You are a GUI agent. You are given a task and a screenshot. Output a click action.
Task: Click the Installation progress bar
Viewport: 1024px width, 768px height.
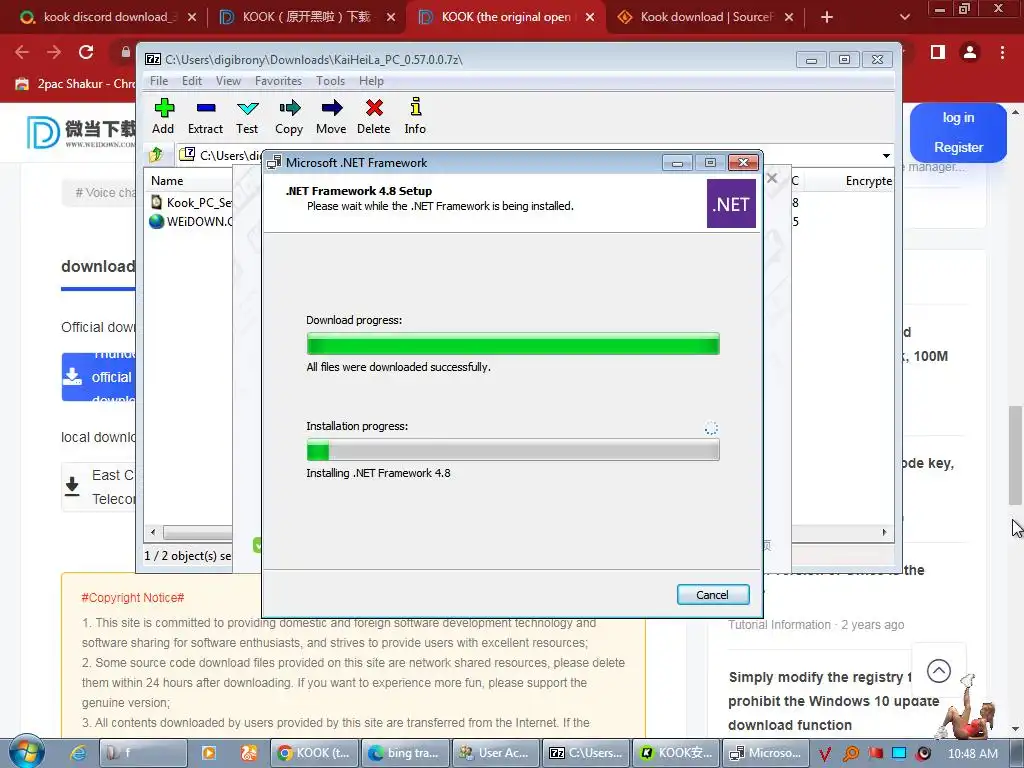513,450
